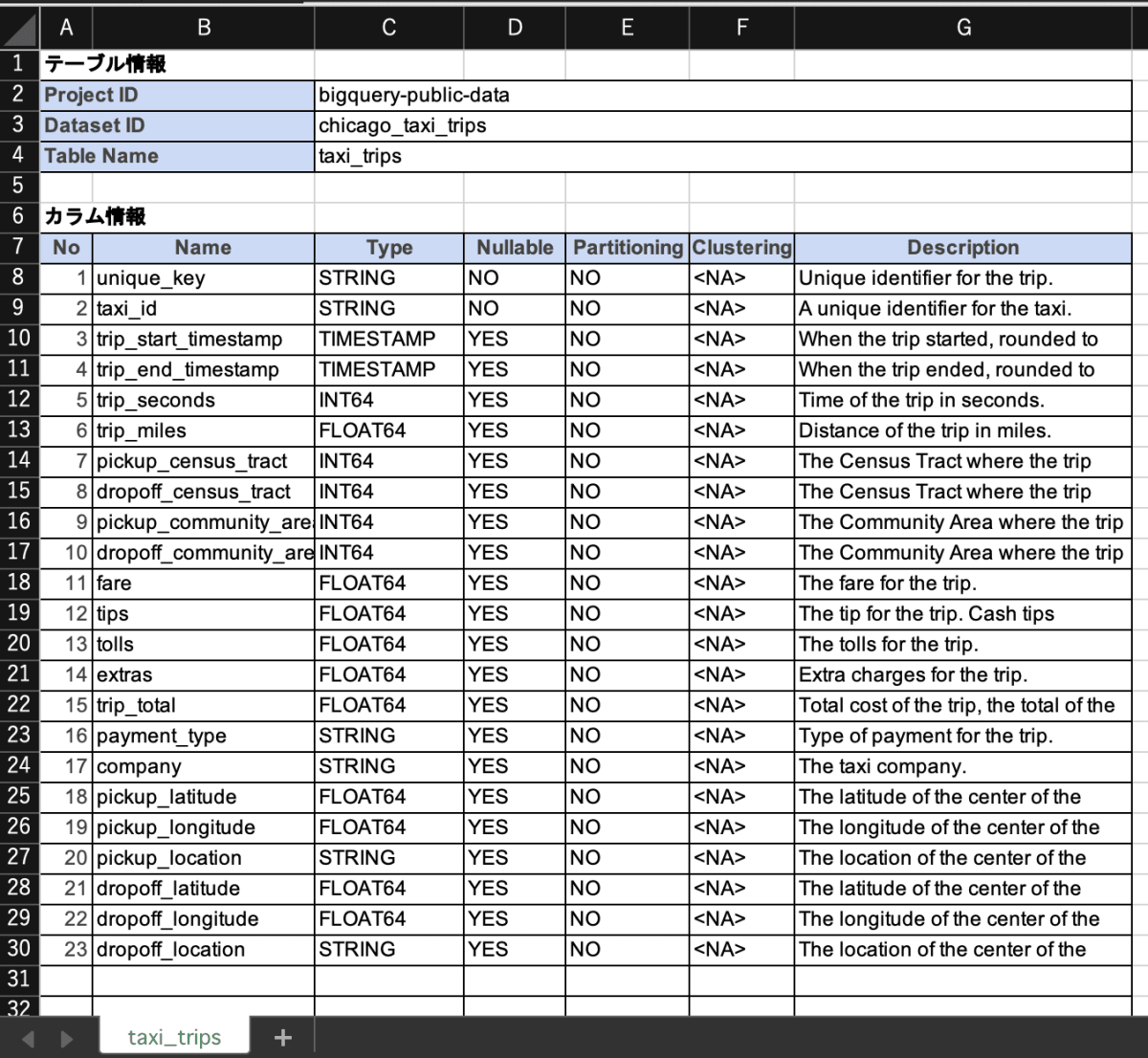The width and height of the screenshot is (1148, 1058).
Task: Click the 'Dataset ID' label cell
Action: (177, 125)
